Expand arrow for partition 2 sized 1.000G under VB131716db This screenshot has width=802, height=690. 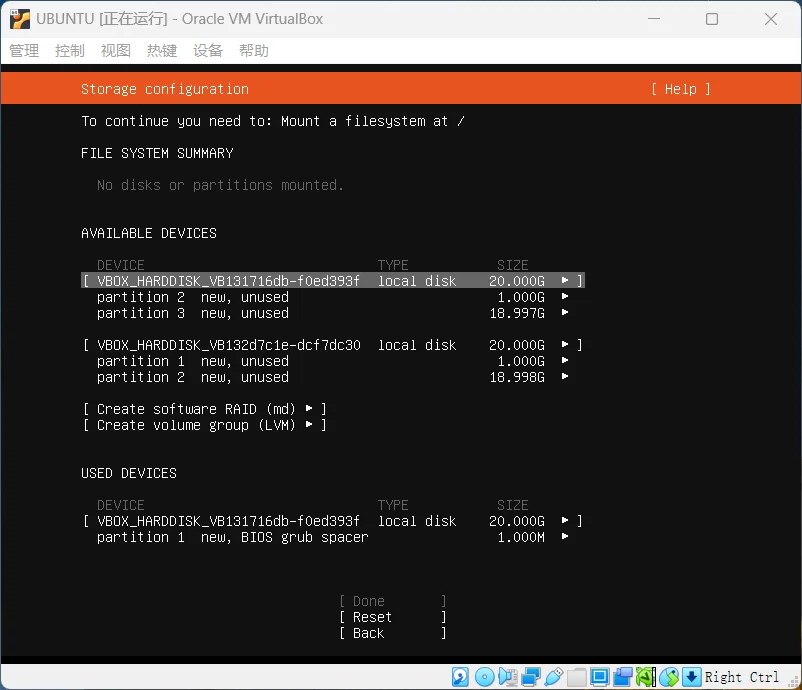(x=565, y=296)
